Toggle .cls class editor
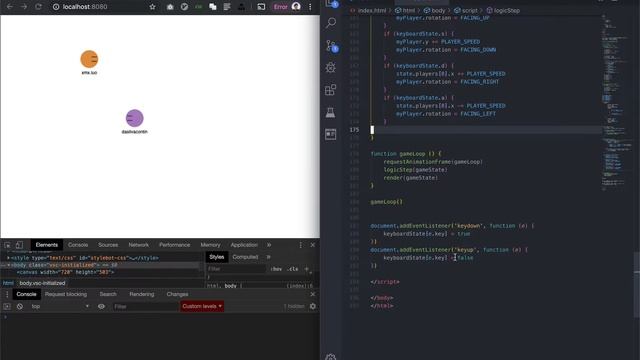 pos(292,269)
